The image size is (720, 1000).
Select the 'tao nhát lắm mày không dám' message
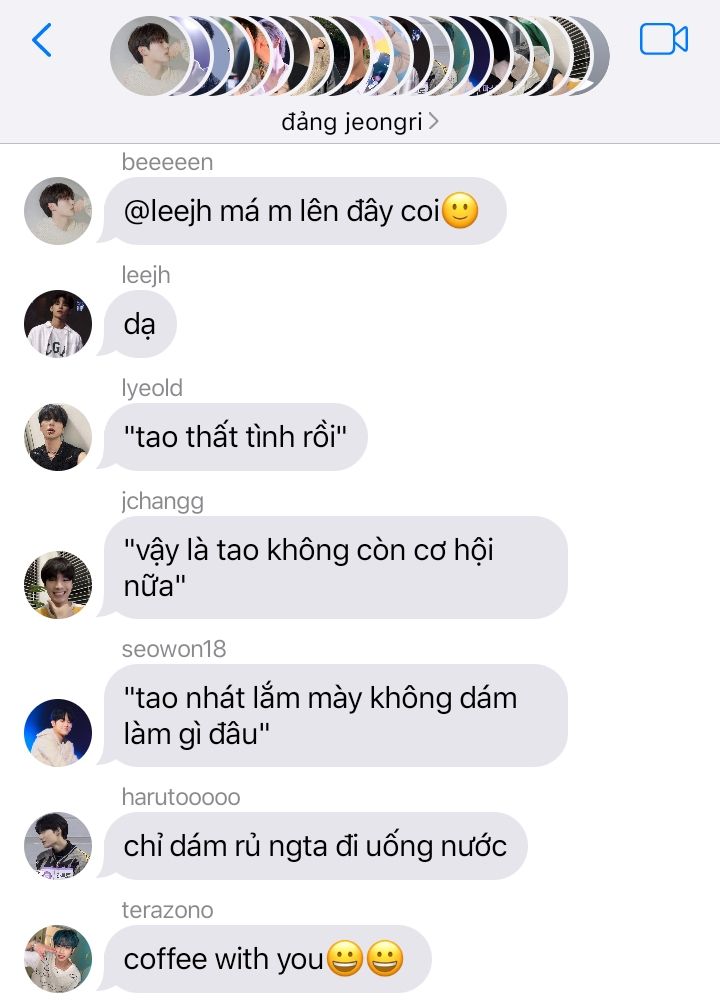pyautogui.click(x=335, y=716)
